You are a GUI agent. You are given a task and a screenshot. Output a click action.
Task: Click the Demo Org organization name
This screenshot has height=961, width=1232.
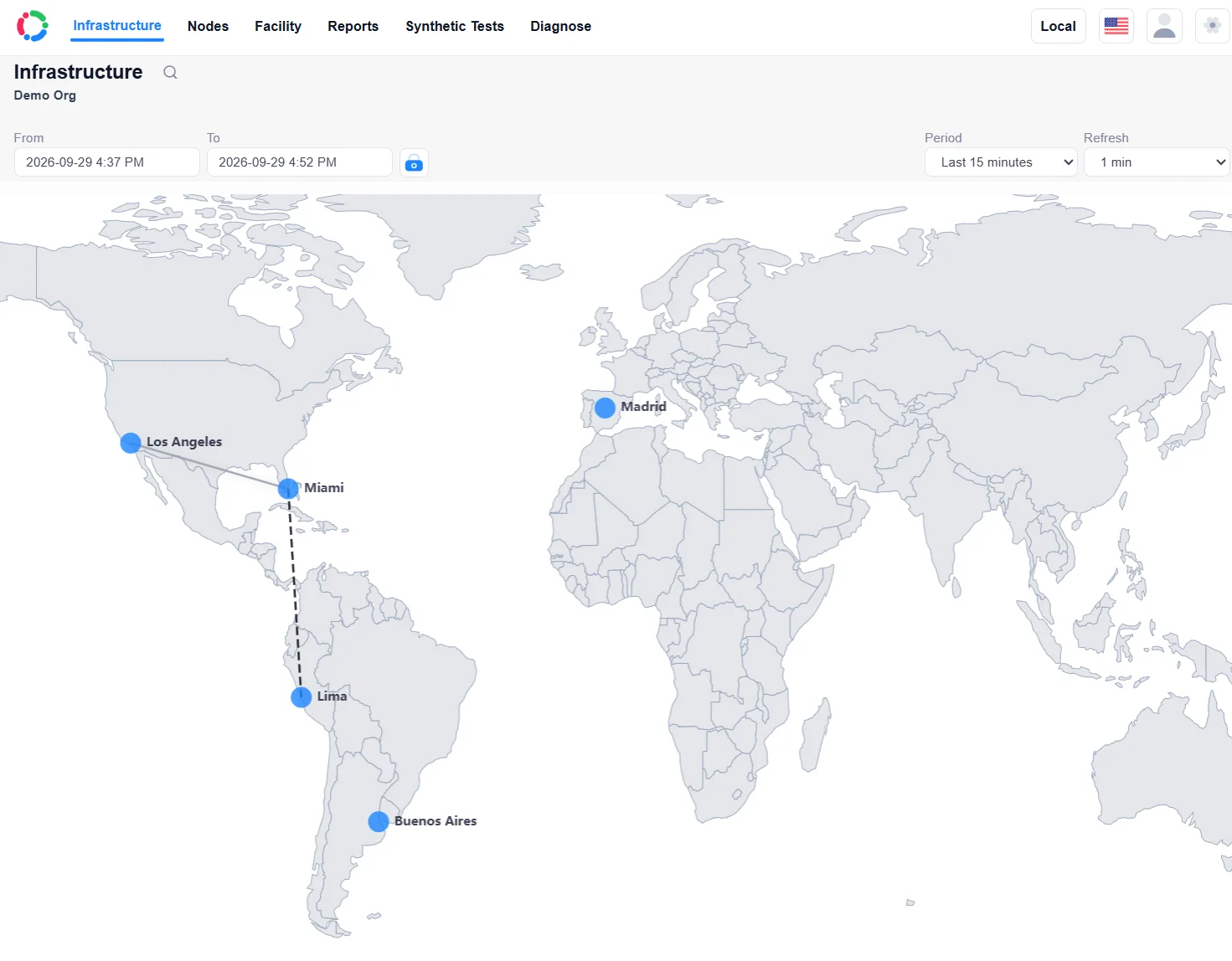point(45,95)
